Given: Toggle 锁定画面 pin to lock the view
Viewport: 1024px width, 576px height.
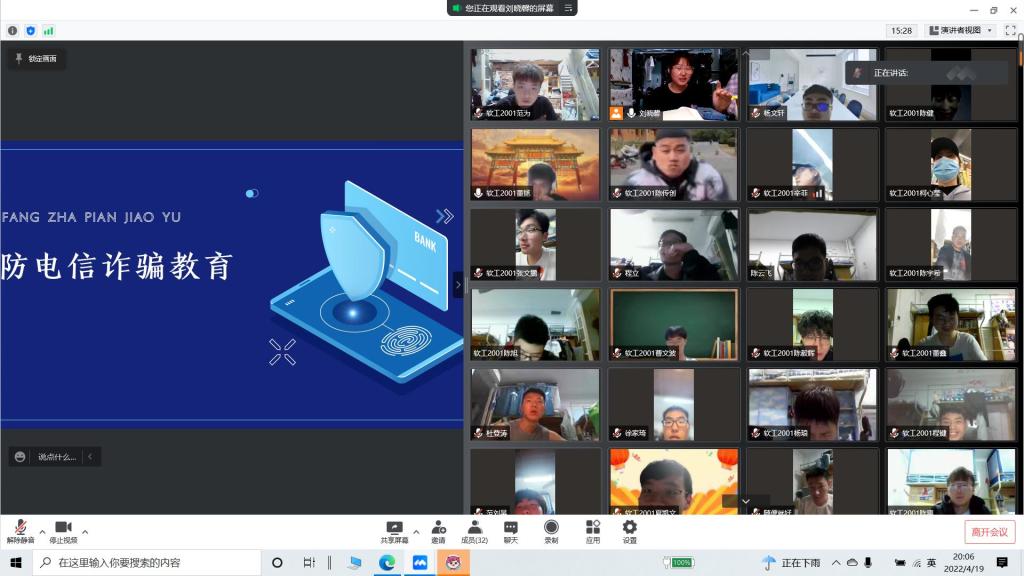Looking at the screenshot, I should pos(36,59).
